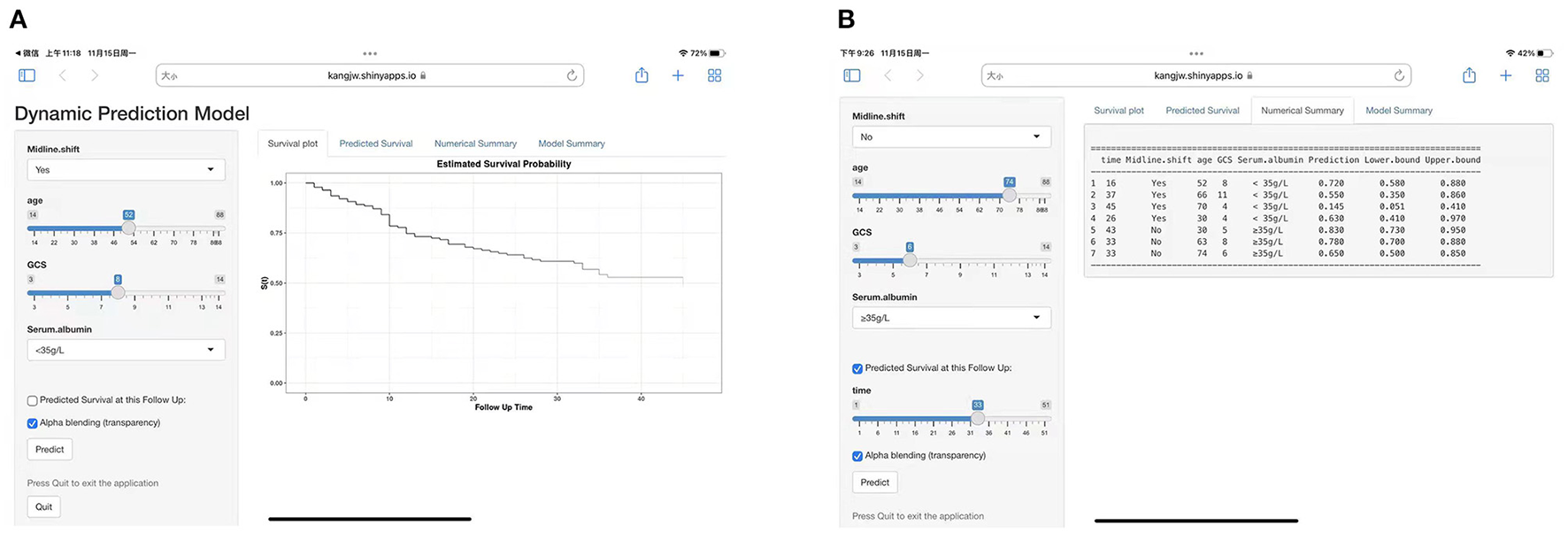This screenshot has height=533, width=1568.
Task: Click the forward navigation arrow in panel B
Action: point(920,75)
